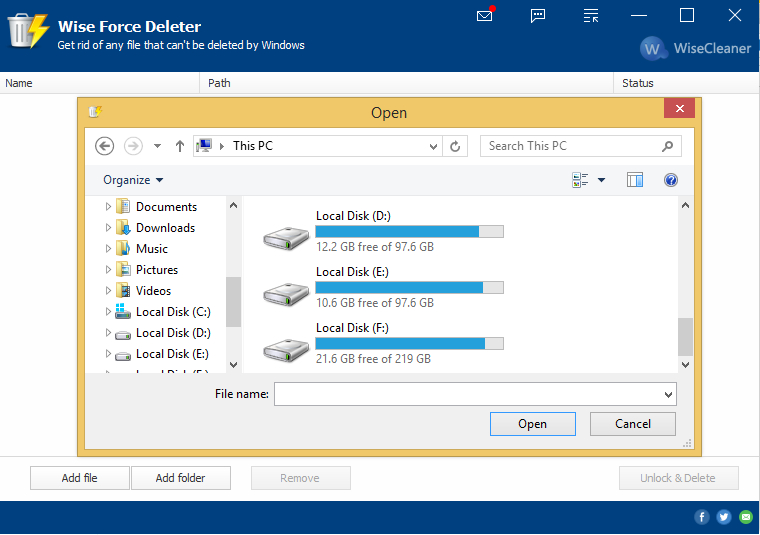This screenshot has width=760, height=535.
Task: Click the Local Disk (E:) usage bar
Action: click(410, 288)
